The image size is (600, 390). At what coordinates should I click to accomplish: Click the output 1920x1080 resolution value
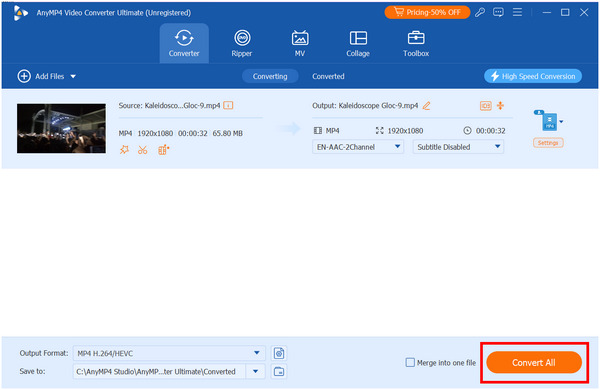(x=405, y=131)
